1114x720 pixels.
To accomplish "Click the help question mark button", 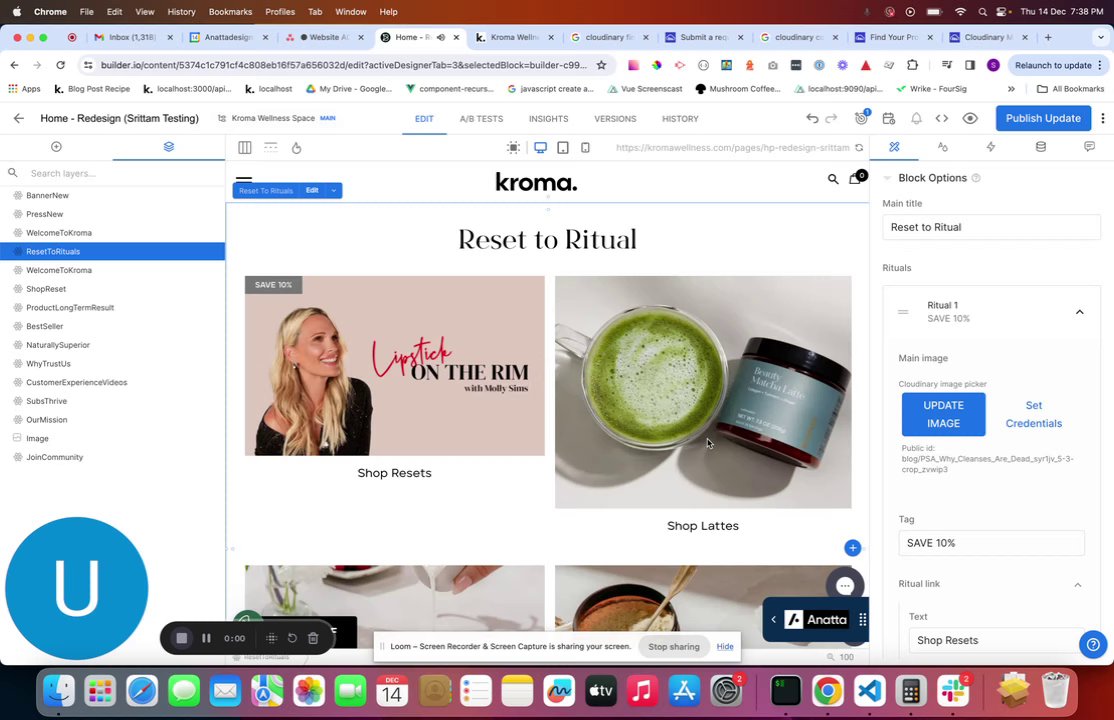I will coord(1093,644).
